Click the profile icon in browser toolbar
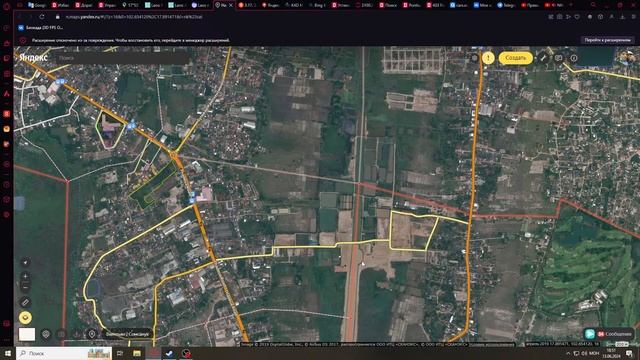This screenshot has width=640, height=360. point(611,17)
